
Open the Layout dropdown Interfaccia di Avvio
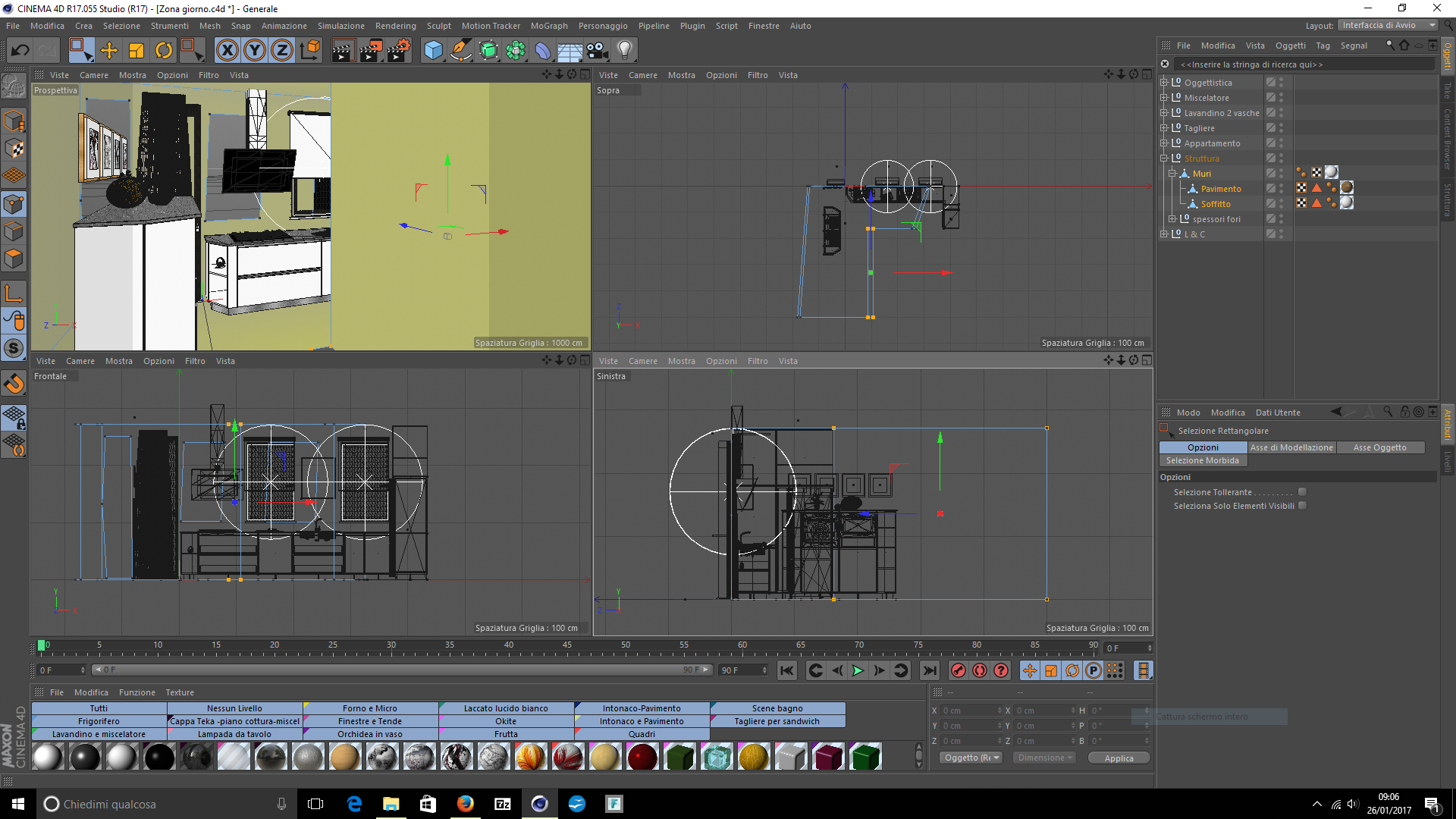pos(1388,25)
